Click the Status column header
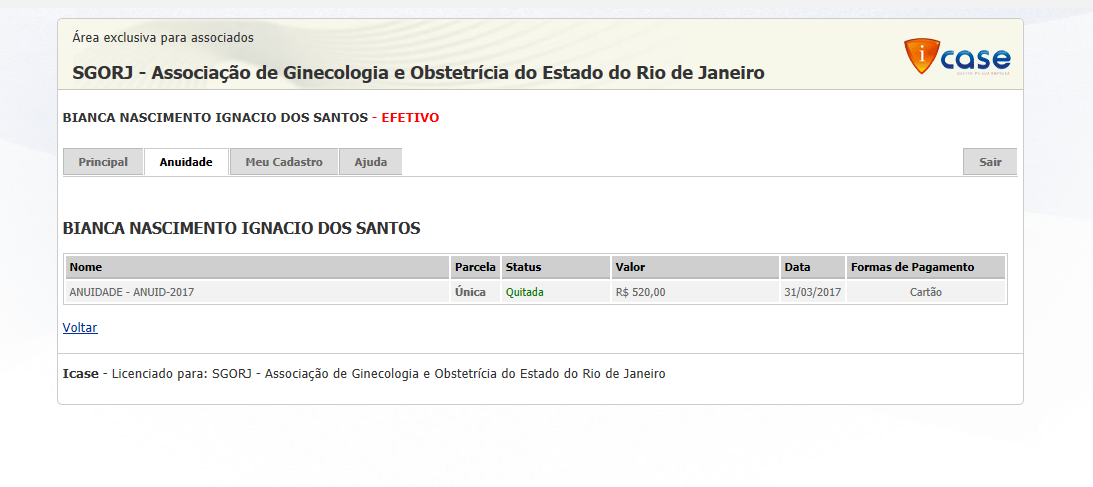The width and height of the screenshot is (1093, 487). point(523,267)
